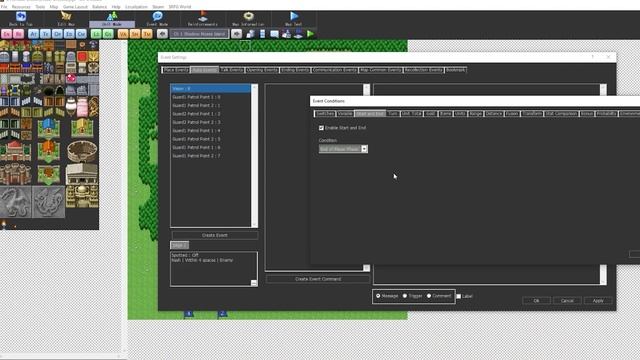Select the dragon stone relief tile
This screenshot has height=360, width=640.
click(x=16, y=202)
